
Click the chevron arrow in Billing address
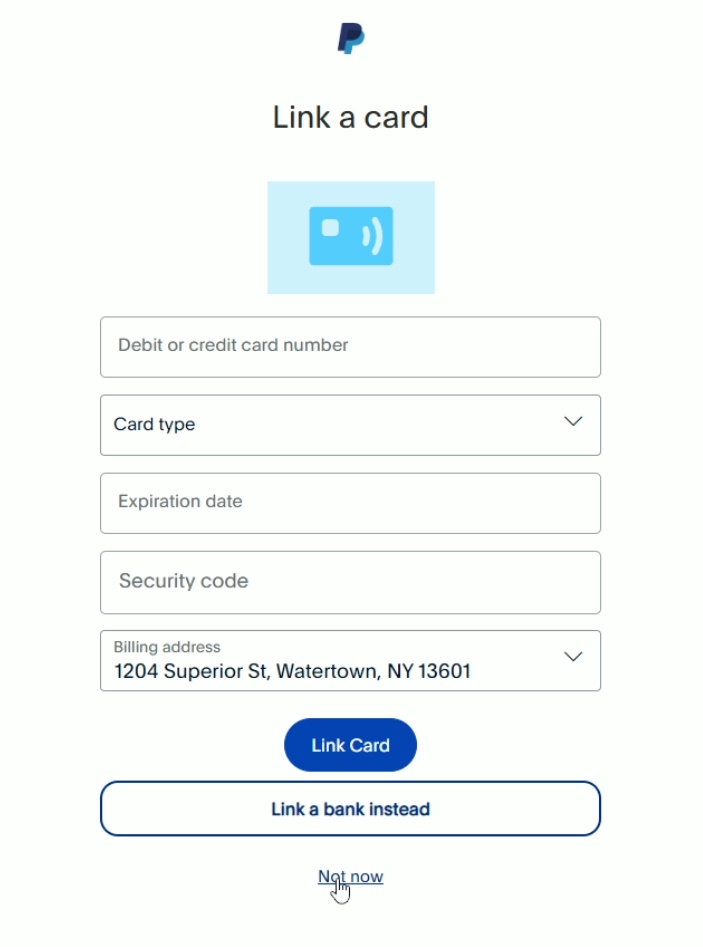pos(573,657)
